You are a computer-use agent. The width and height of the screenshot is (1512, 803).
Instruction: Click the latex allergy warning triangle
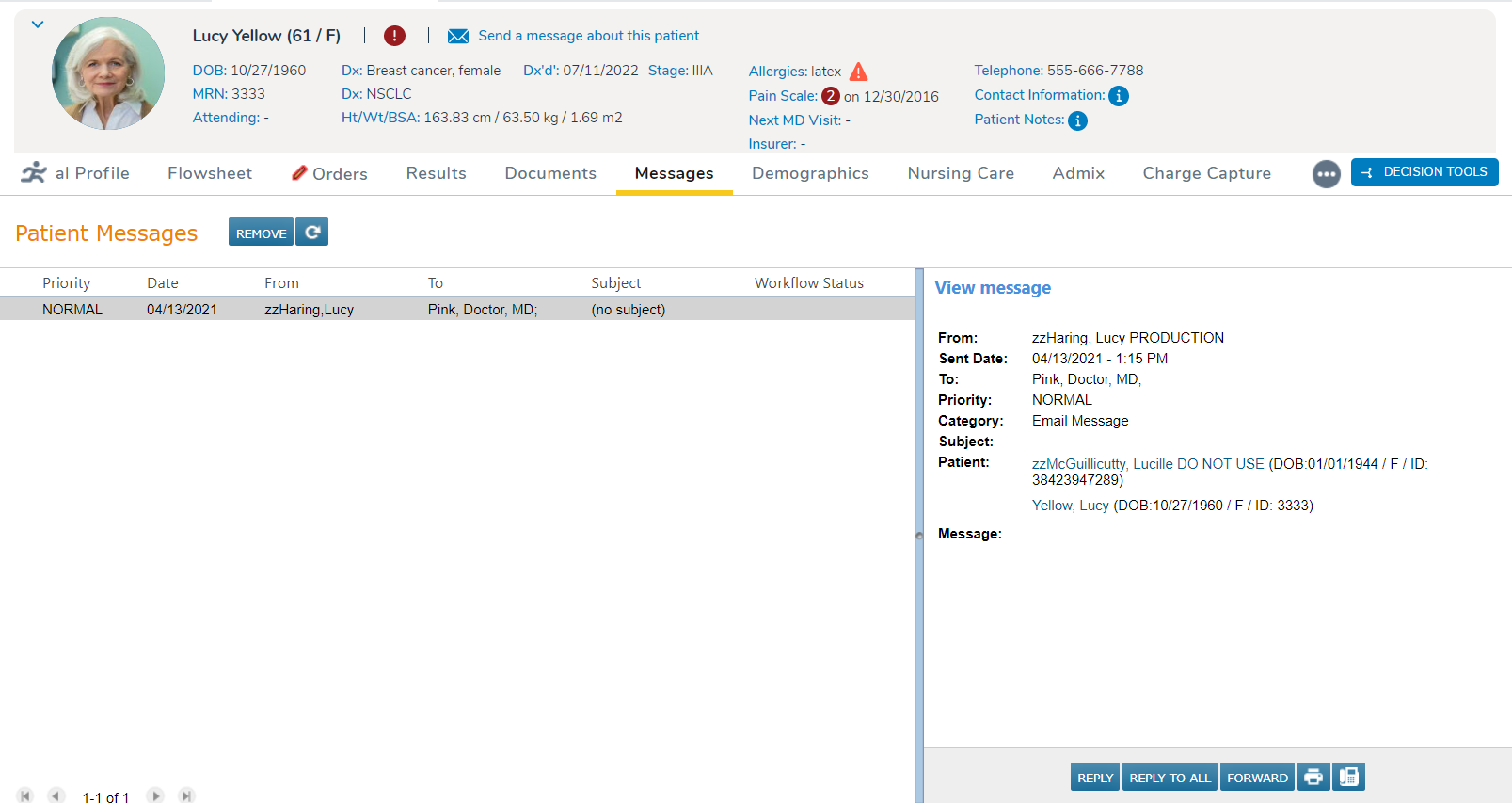coord(858,72)
